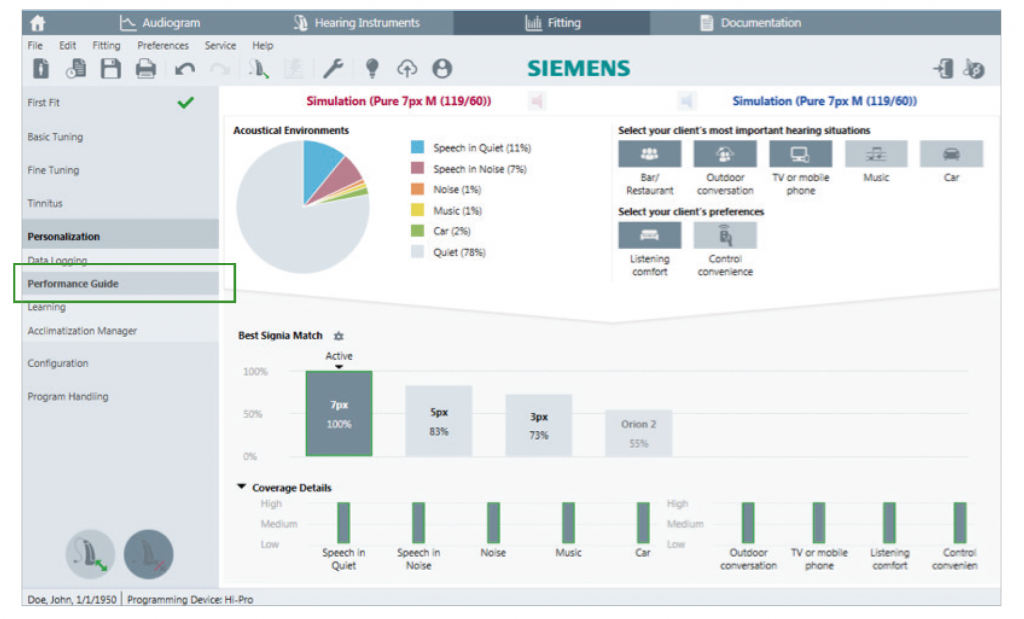Click the top-right hearing aid settings icon

(x=974, y=68)
